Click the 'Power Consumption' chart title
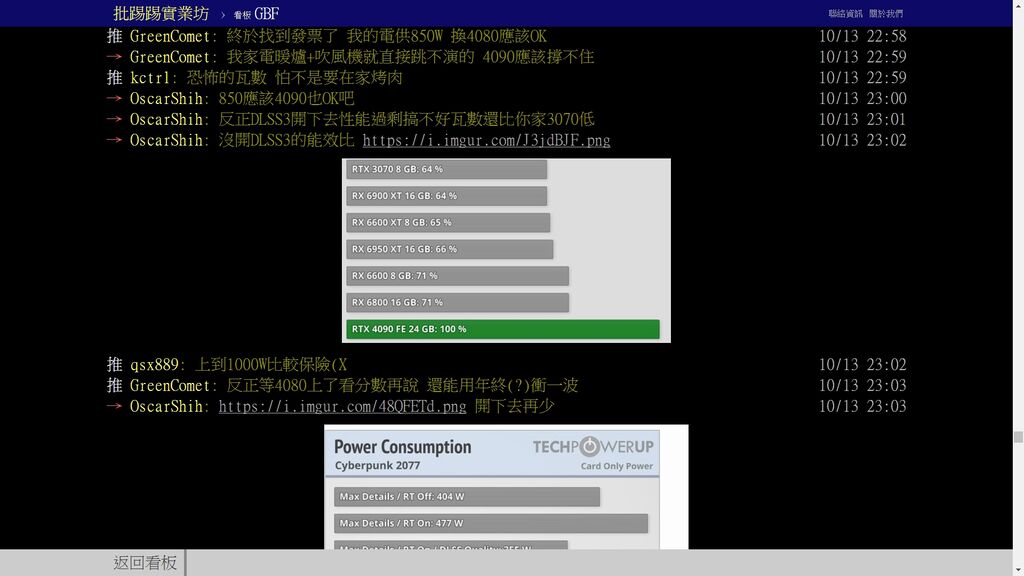1024x576 pixels. tap(402, 447)
